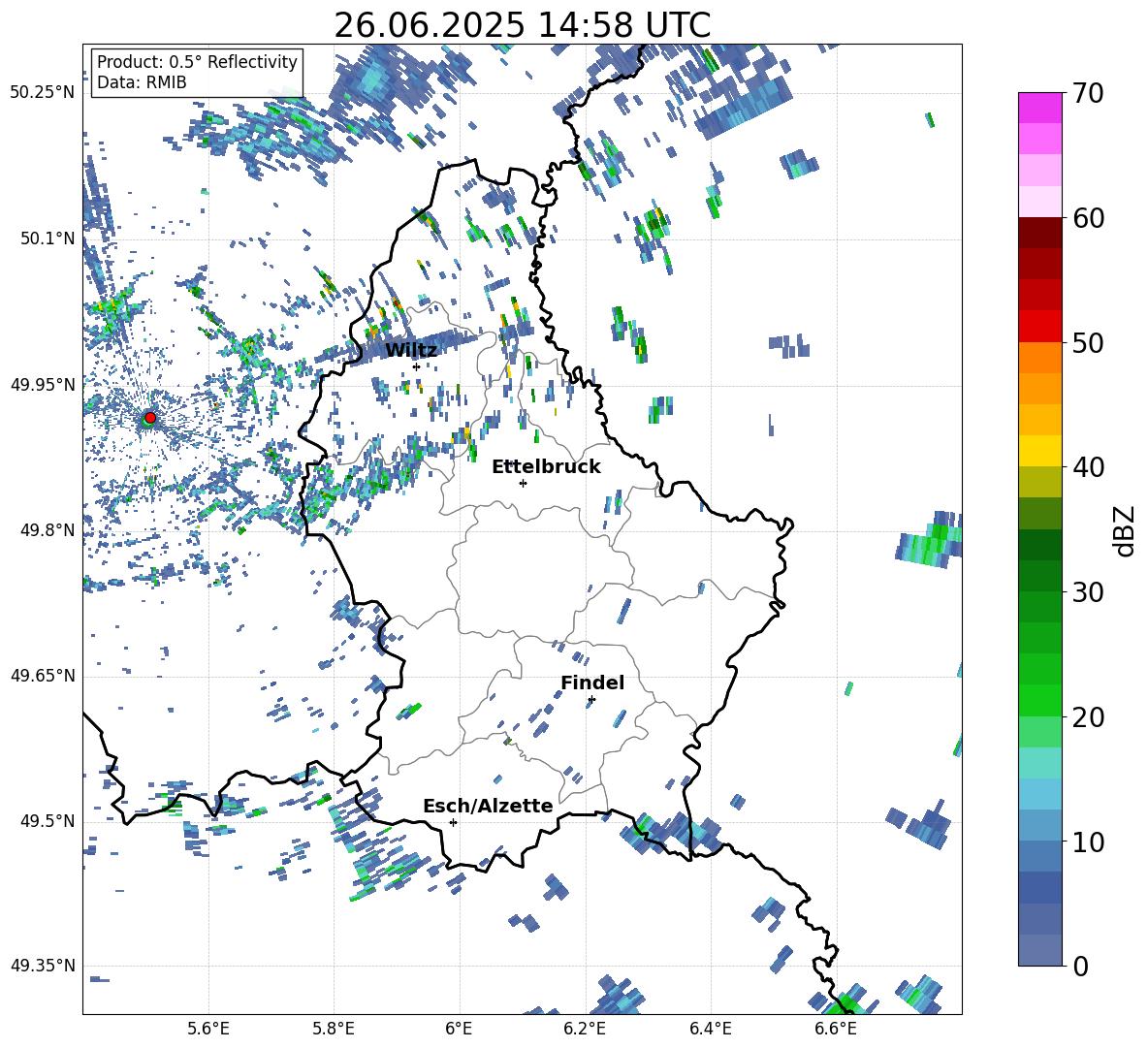Click the colorbar tick label 60
Viewport: 1148px width, 1048px height.
(x=1088, y=218)
